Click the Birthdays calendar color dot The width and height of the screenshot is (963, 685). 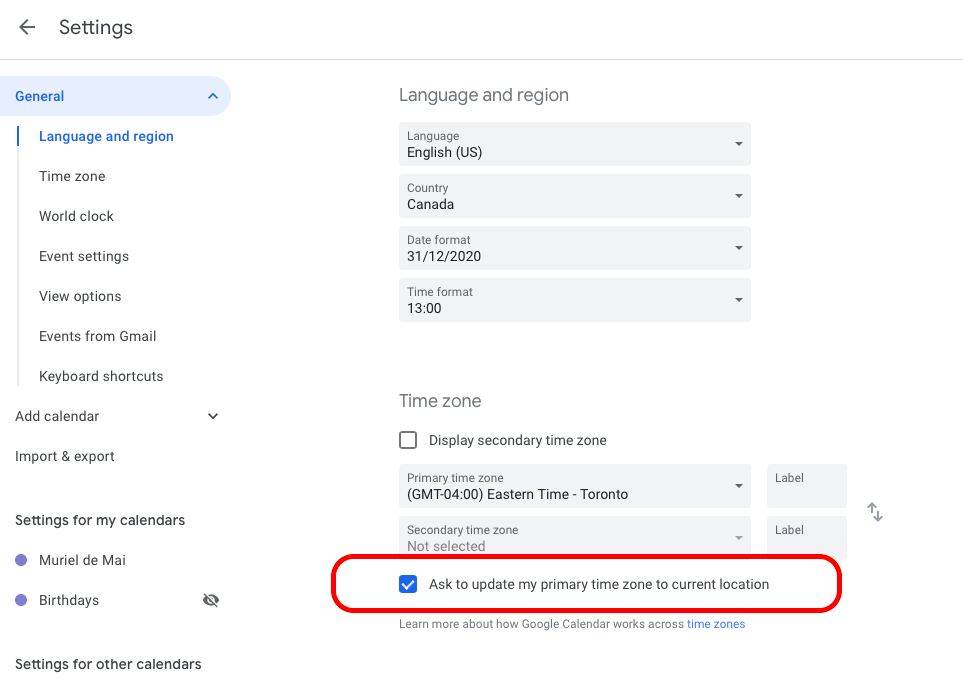tap(21, 600)
